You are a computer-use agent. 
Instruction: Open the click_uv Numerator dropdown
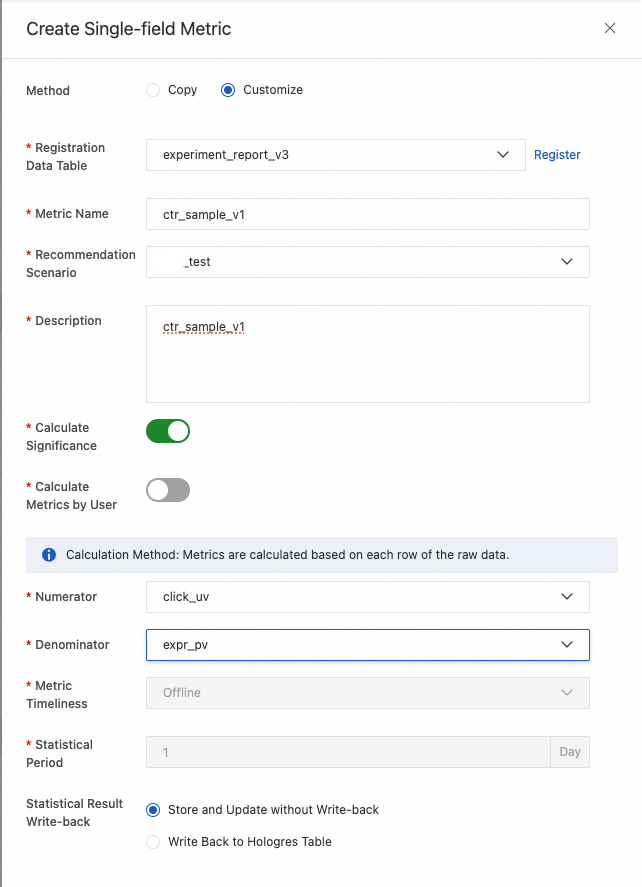(x=368, y=597)
